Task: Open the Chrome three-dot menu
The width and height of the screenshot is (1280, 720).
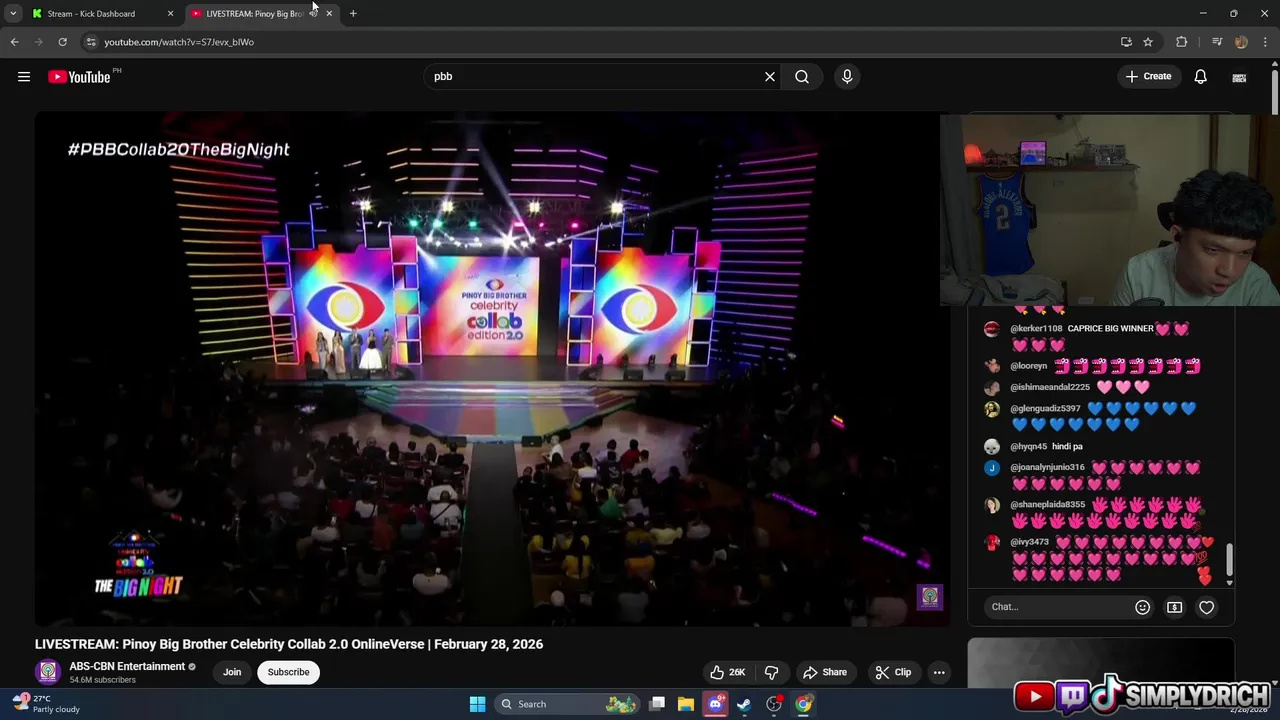Action: tap(1266, 42)
